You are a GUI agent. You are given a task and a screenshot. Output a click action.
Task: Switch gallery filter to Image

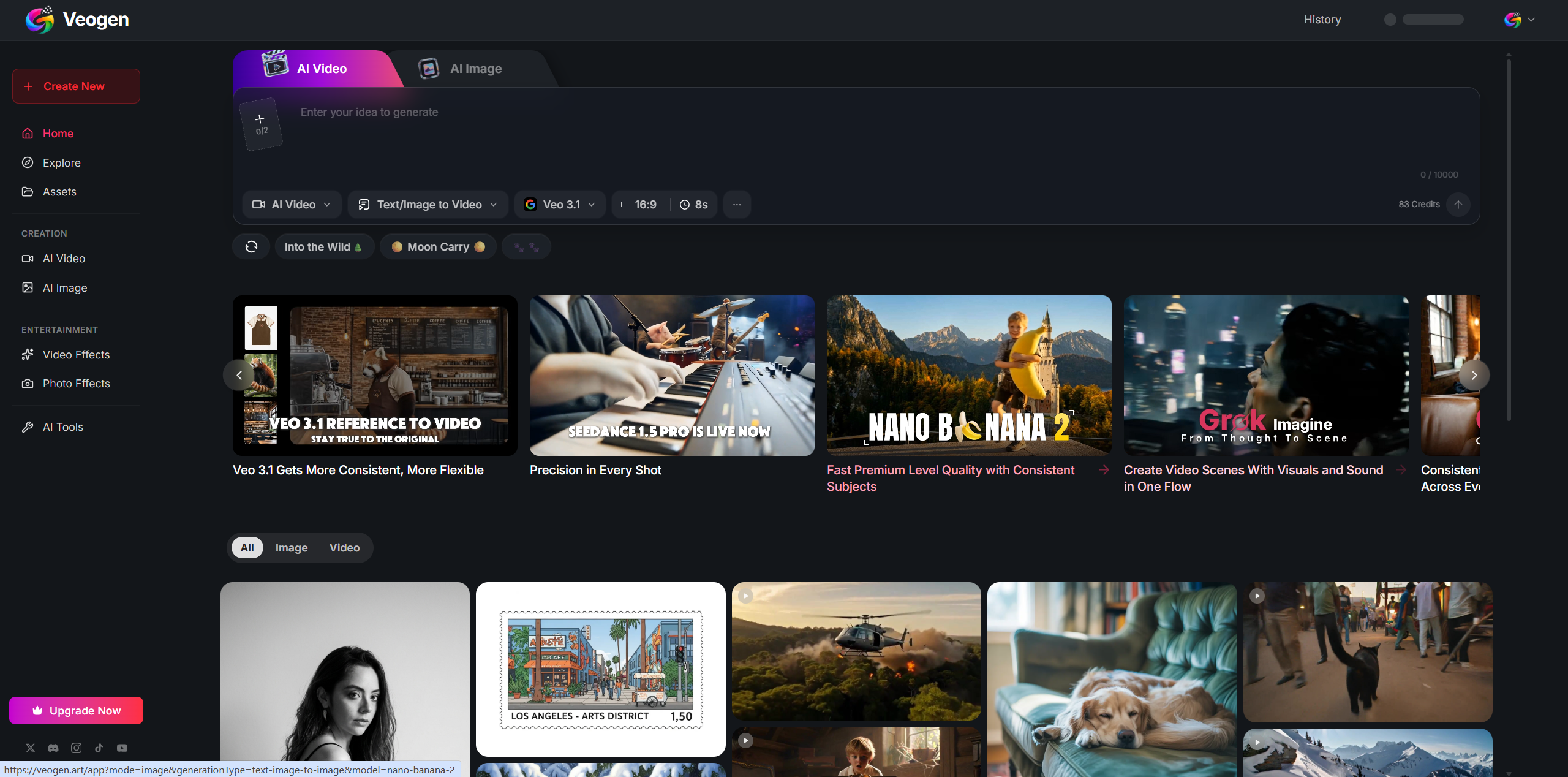(292, 548)
